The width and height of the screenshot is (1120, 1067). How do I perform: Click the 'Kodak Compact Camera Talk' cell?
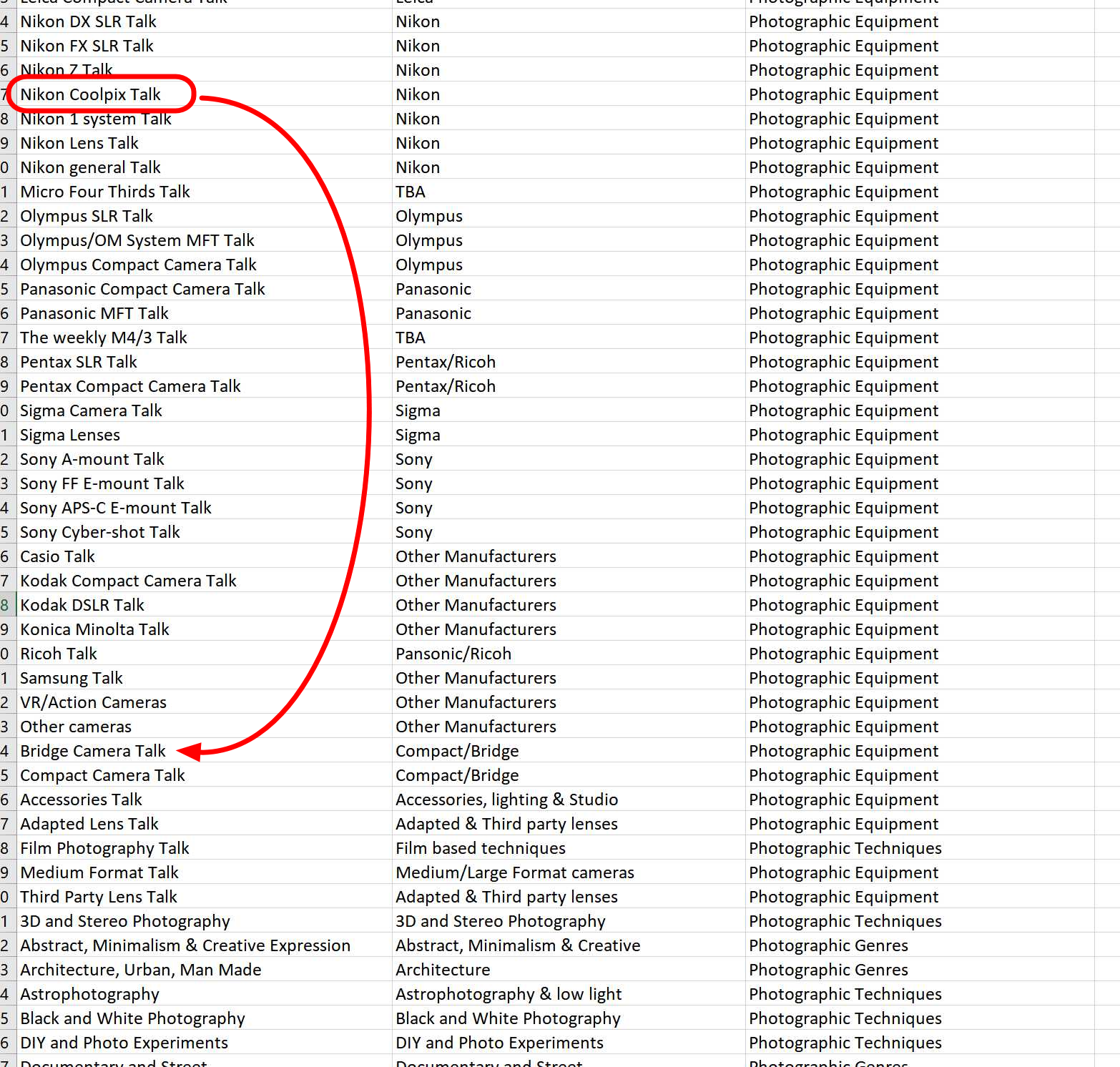pos(204,581)
